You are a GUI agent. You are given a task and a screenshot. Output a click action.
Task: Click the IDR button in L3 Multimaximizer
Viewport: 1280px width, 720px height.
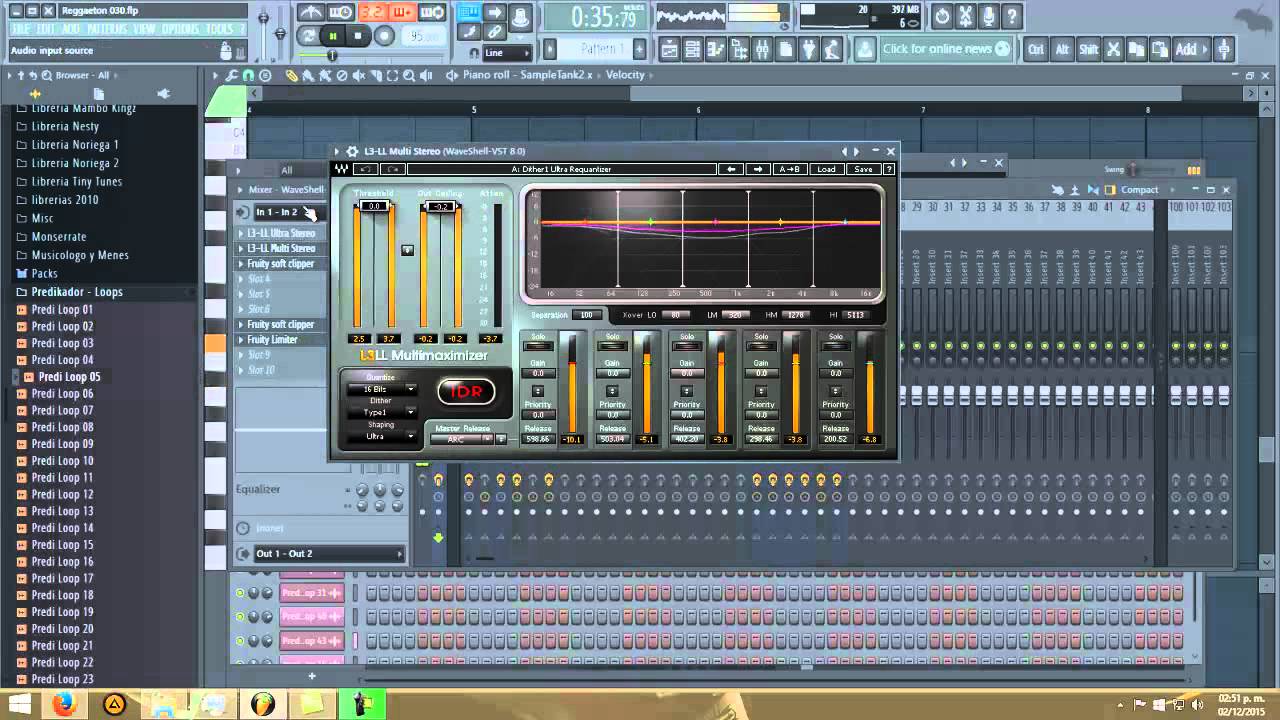click(x=466, y=391)
